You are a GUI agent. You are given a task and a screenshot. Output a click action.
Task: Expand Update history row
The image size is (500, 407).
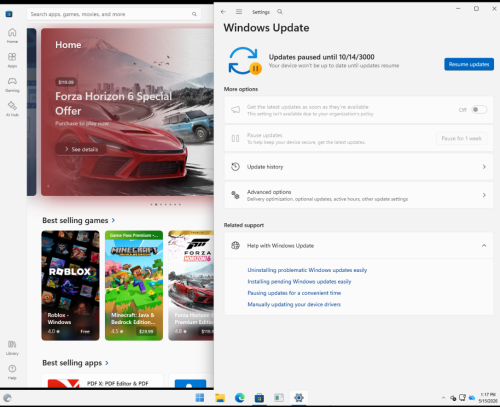(x=359, y=167)
